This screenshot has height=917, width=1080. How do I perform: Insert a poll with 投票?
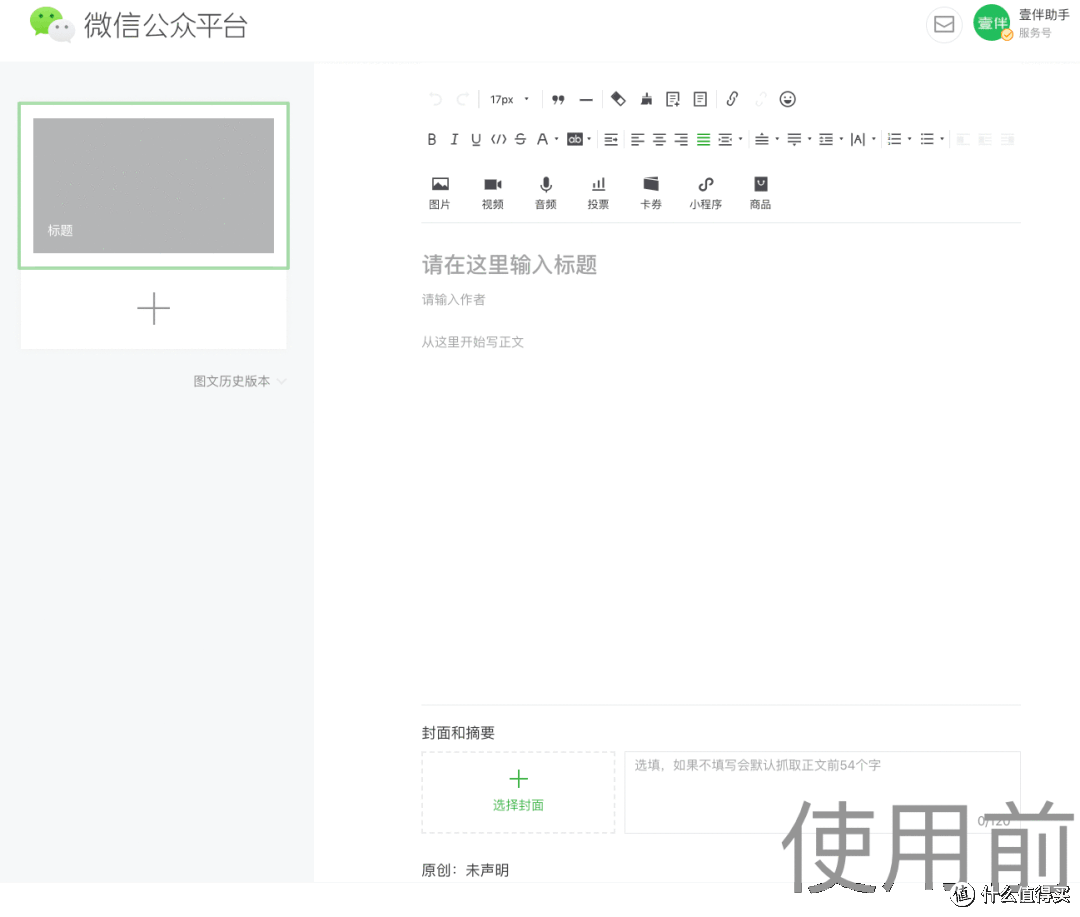(x=598, y=194)
